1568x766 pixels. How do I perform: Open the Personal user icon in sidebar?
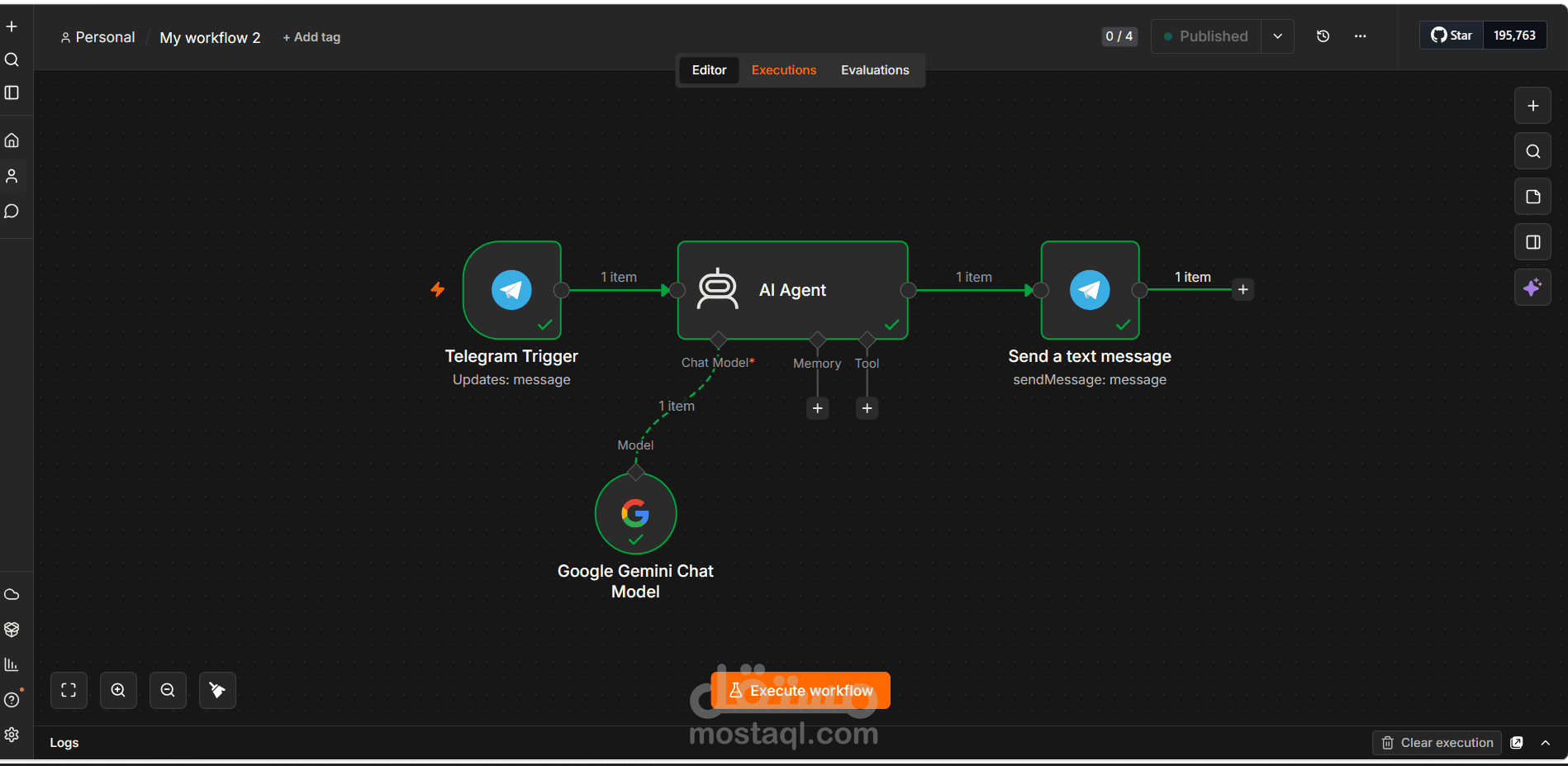point(12,176)
